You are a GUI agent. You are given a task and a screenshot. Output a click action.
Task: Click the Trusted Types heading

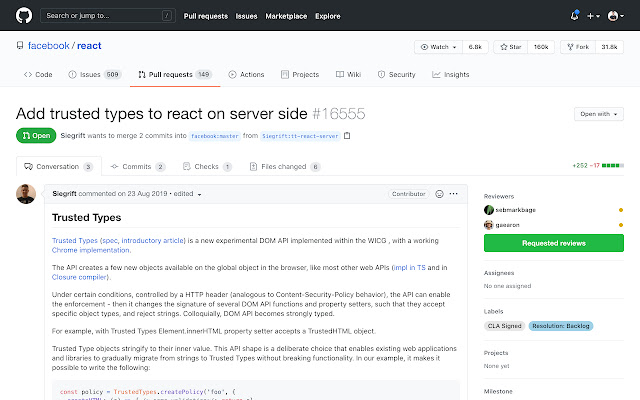[x=87, y=218]
